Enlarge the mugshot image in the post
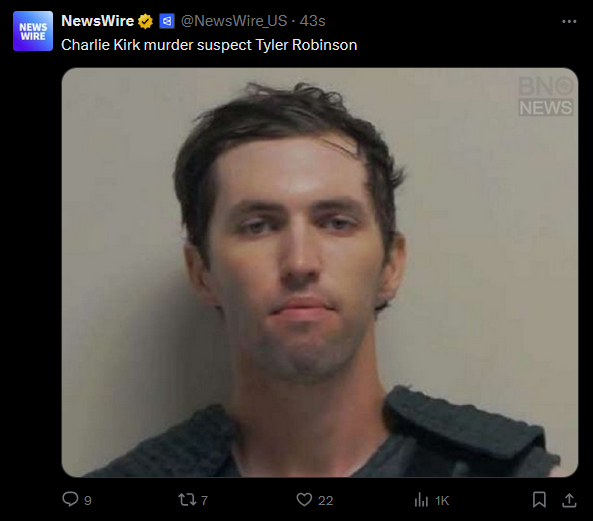The width and height of the screenshot is (593, 521). [320, 272]
